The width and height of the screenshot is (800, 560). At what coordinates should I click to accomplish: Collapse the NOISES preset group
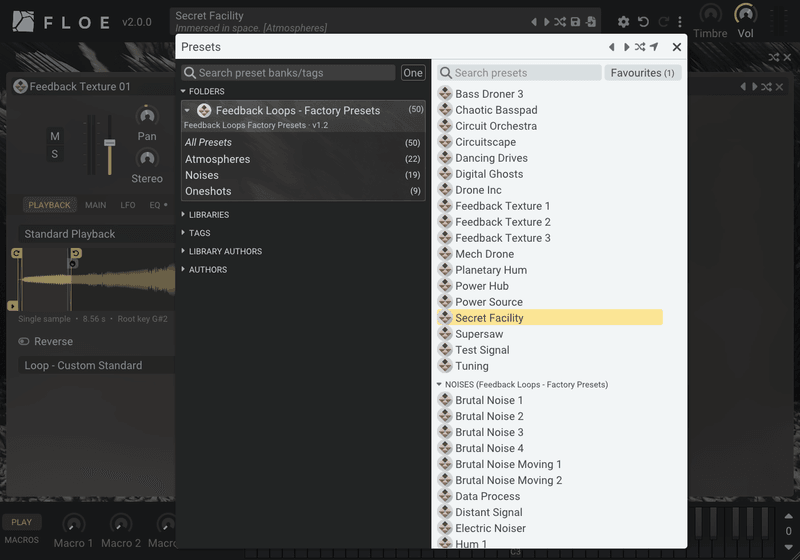439,385
